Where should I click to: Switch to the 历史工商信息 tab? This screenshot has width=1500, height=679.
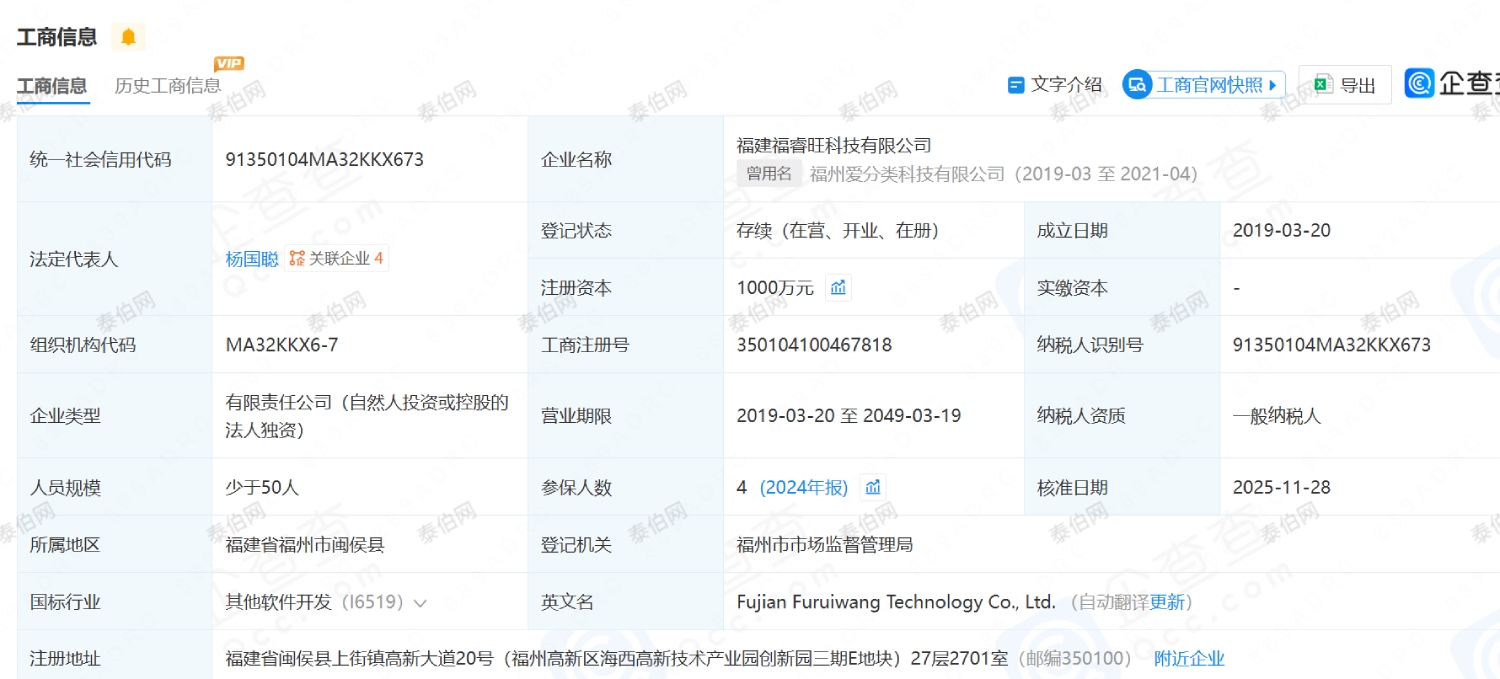click(168, 86)
